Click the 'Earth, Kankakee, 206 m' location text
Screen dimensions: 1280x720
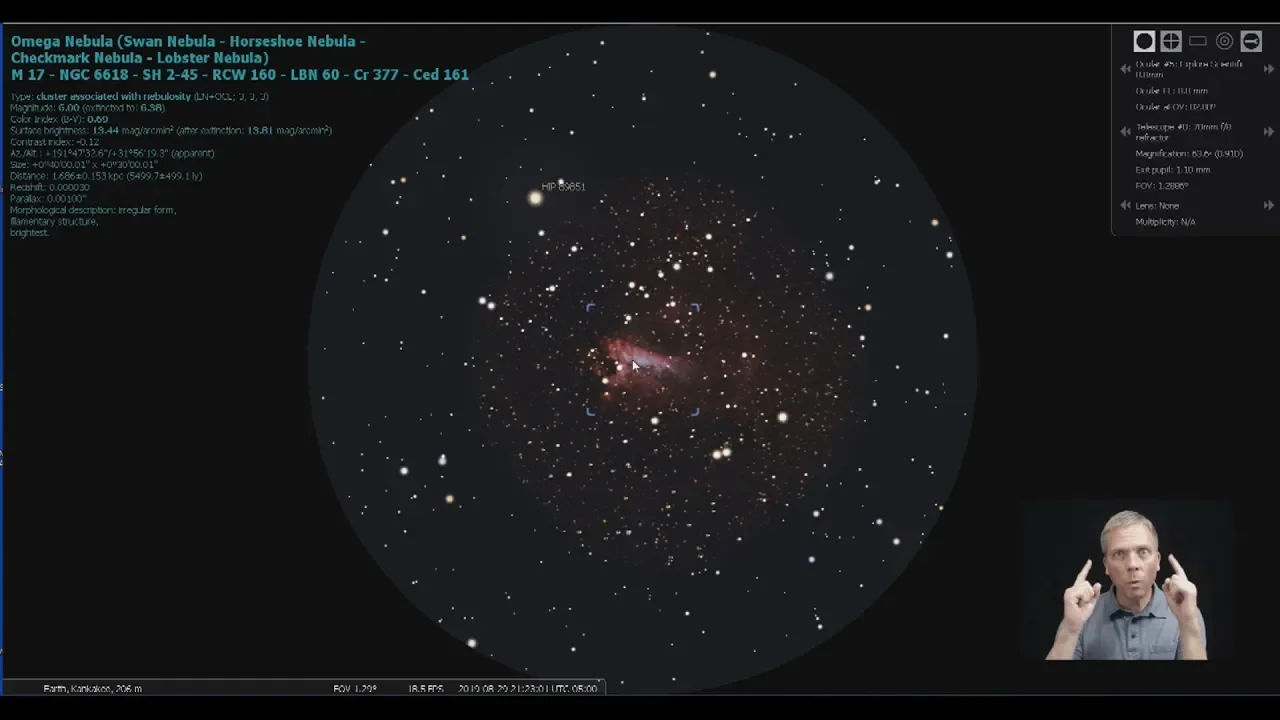click(93, 688)
